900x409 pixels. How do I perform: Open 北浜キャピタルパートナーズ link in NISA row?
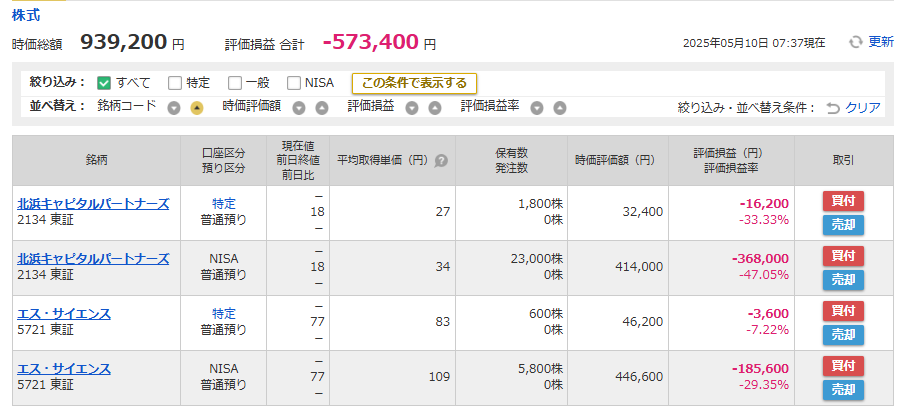[94, 259]
